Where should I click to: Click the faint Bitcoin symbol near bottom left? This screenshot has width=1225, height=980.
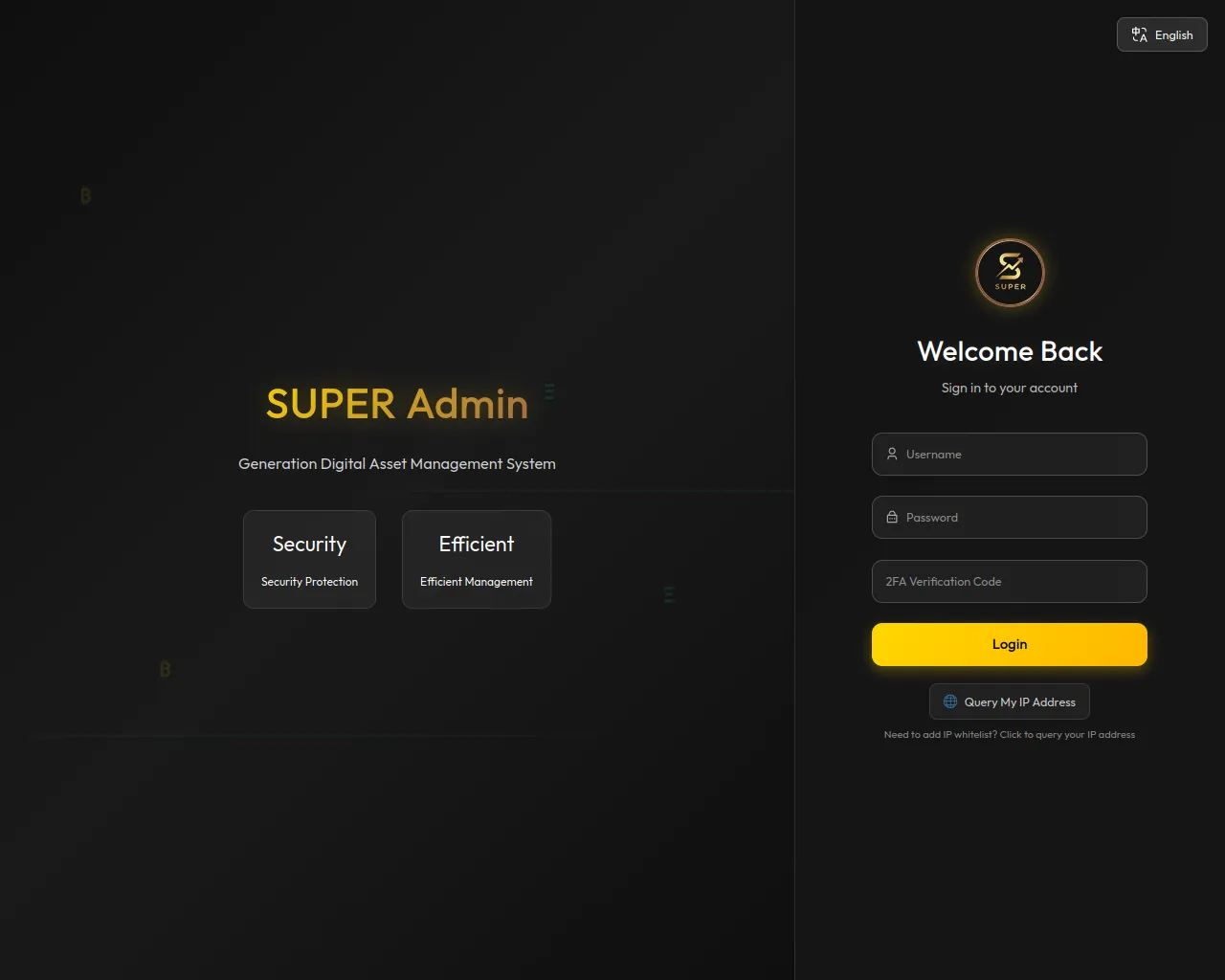[165, 669]
